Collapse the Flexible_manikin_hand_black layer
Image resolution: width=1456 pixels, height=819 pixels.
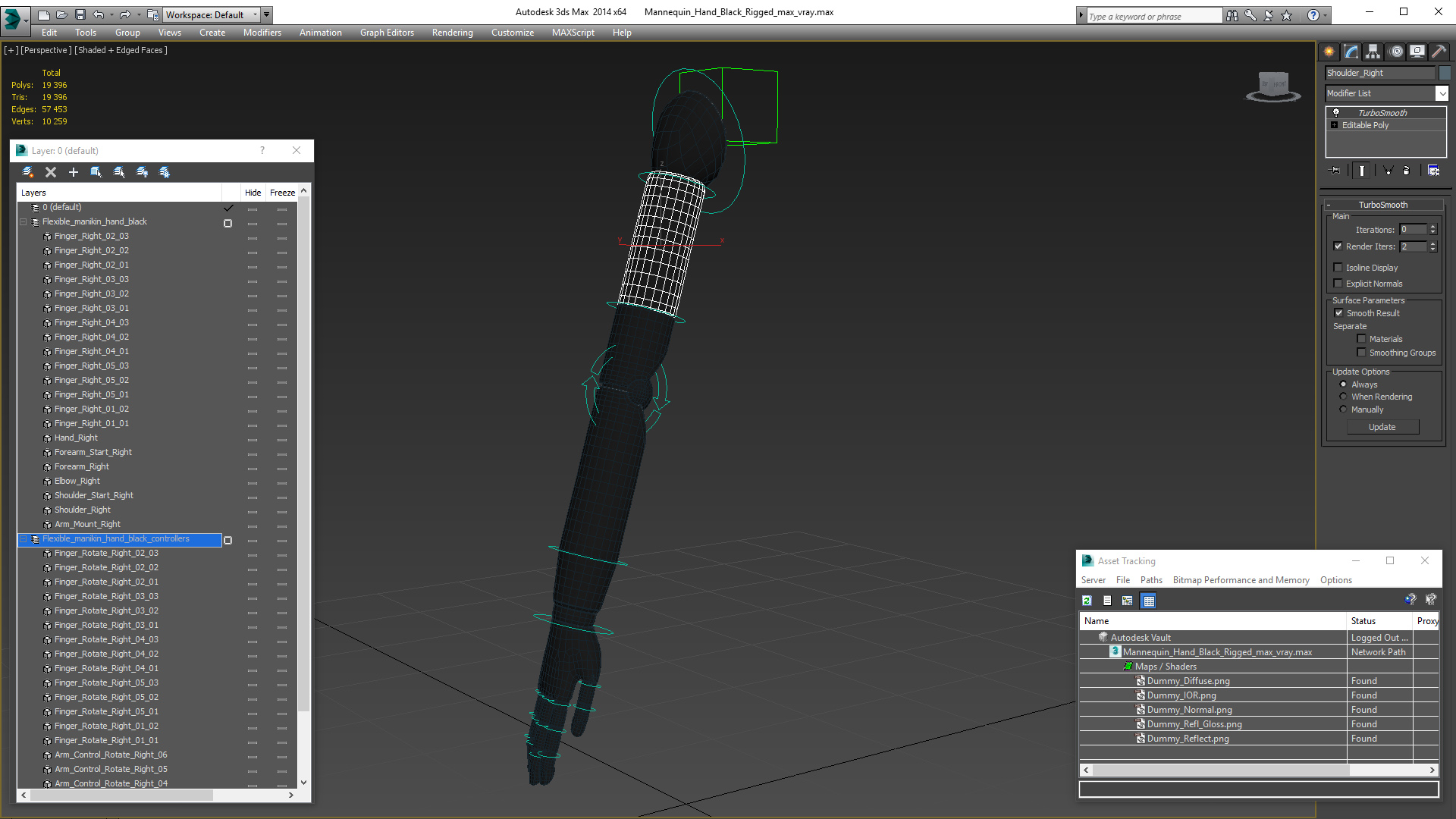coord(23,222)
